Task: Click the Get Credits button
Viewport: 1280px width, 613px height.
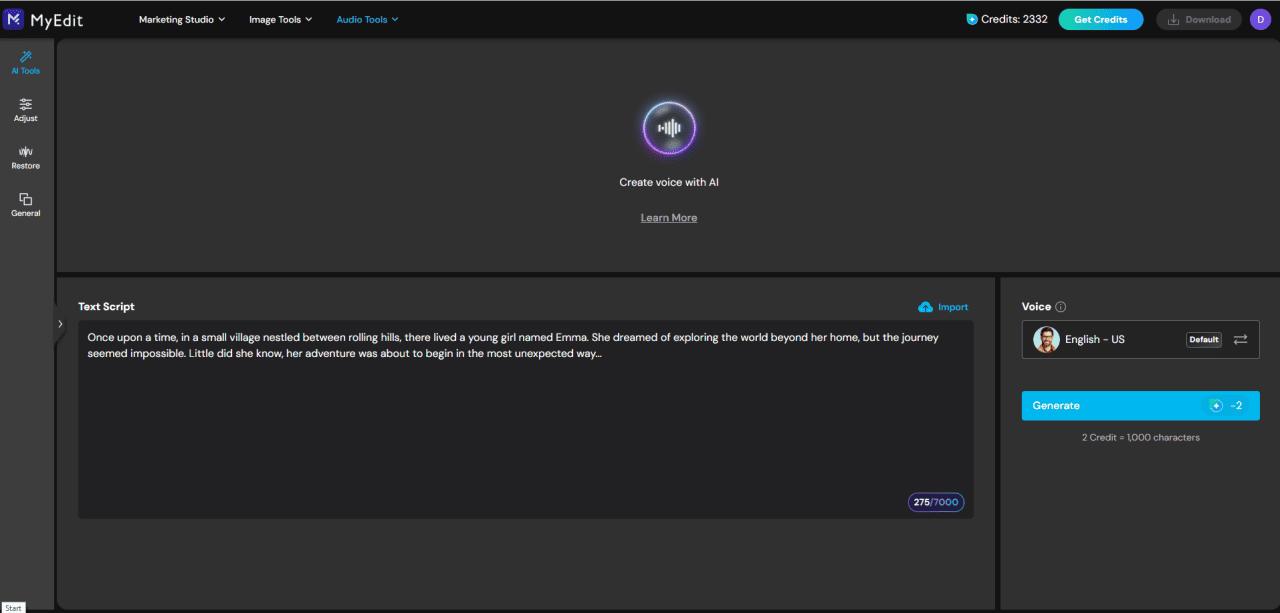Action: 1100,18
